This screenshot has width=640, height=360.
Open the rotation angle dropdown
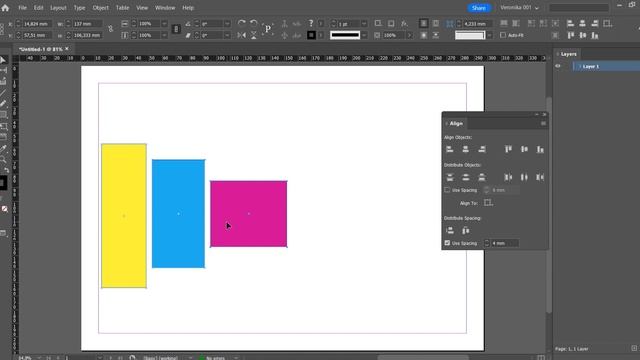coord(227,24)
